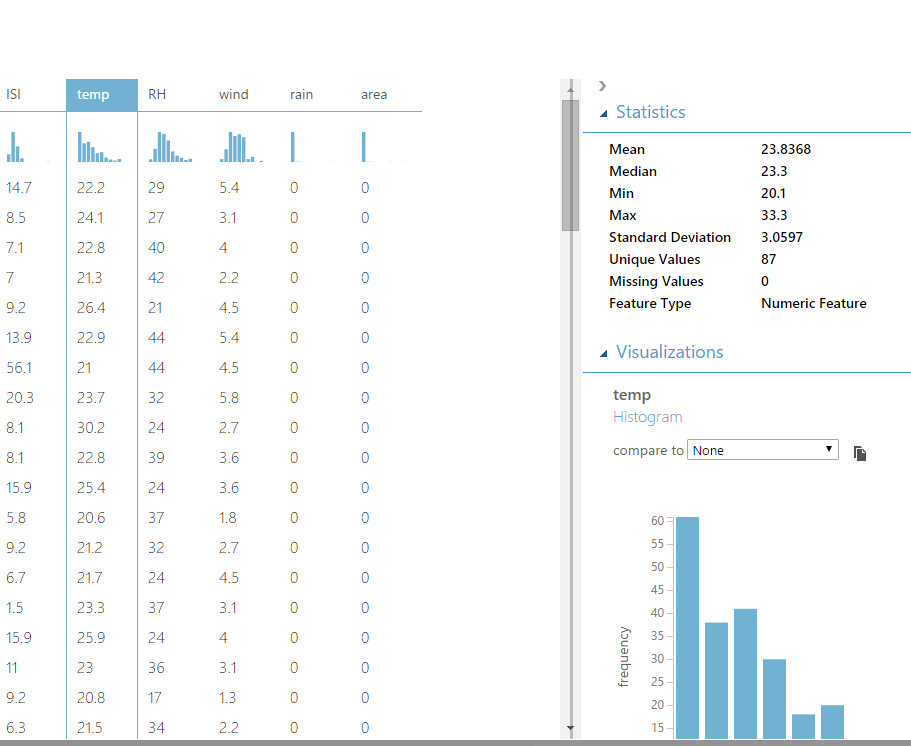The height and width of the screenshot is (746, 911).
Task: Click the wind mini histogram thumbnail
Action: [x=241, y=146]
